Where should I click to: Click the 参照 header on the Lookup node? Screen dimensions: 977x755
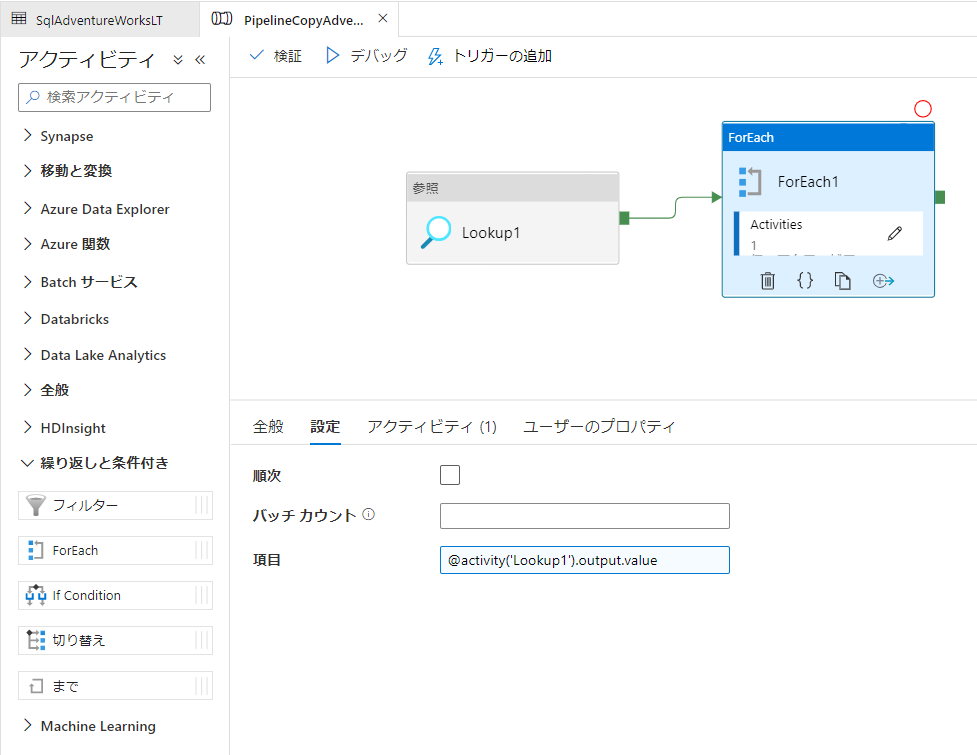[513, 188]
